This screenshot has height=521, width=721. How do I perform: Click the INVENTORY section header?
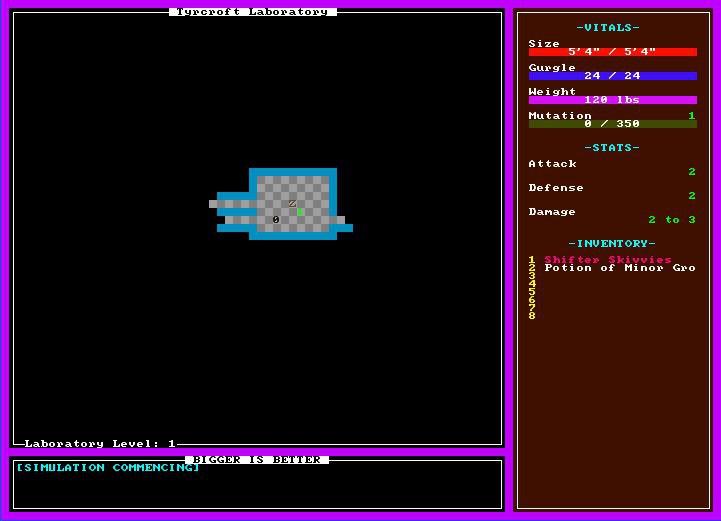click(612, 244)
